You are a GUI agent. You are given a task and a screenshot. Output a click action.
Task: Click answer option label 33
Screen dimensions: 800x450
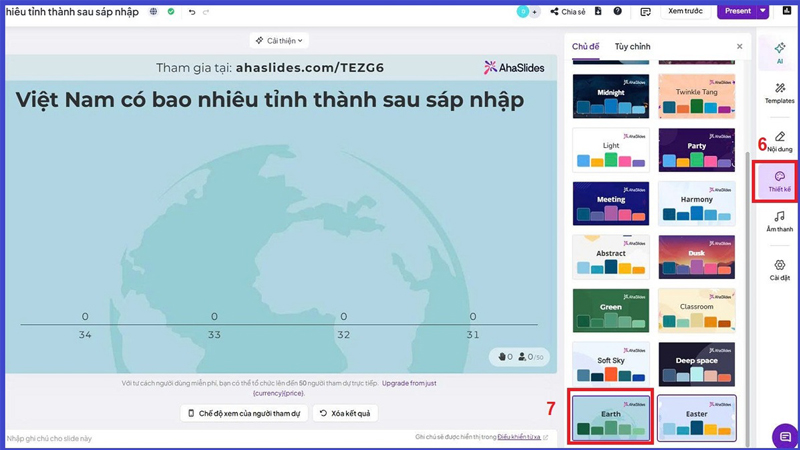214,335
